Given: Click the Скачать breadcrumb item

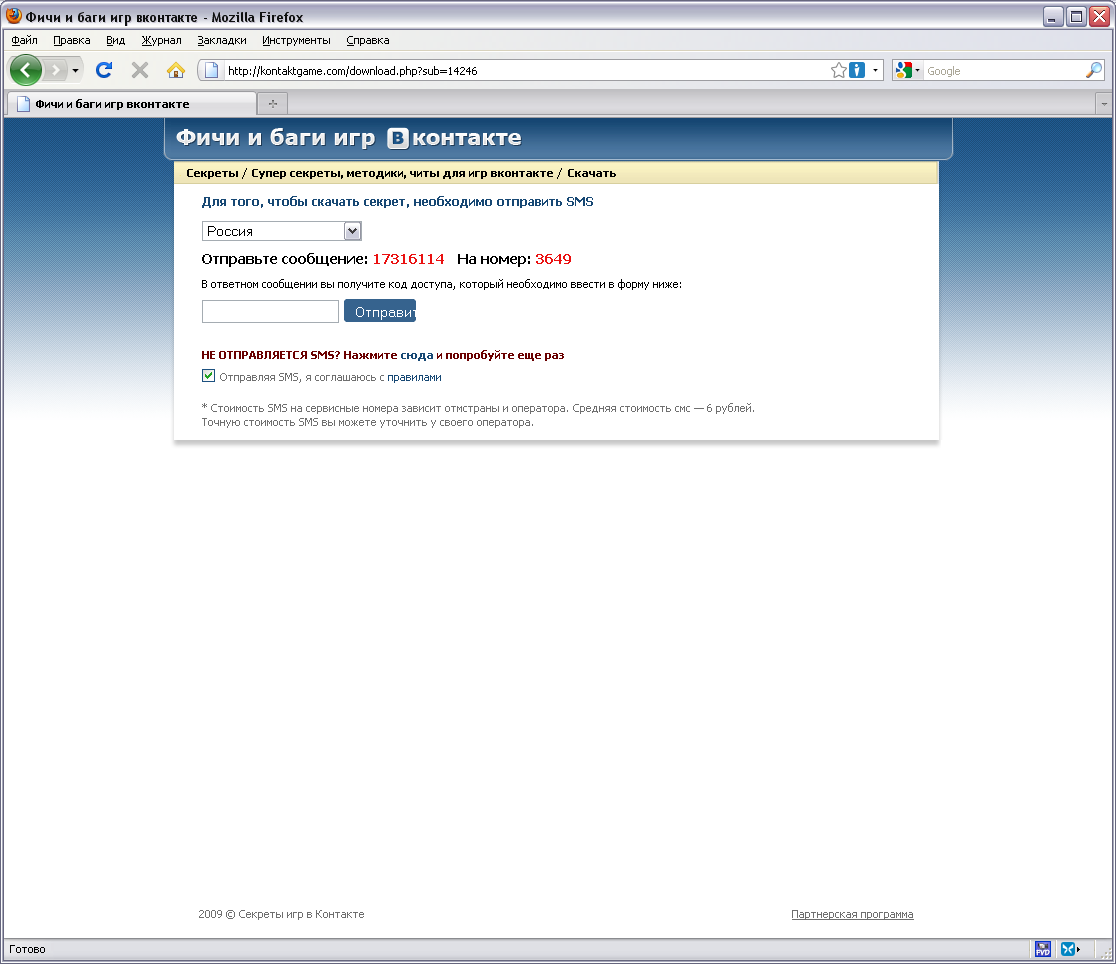Looking at the screenshot, I should coord(591,173).
